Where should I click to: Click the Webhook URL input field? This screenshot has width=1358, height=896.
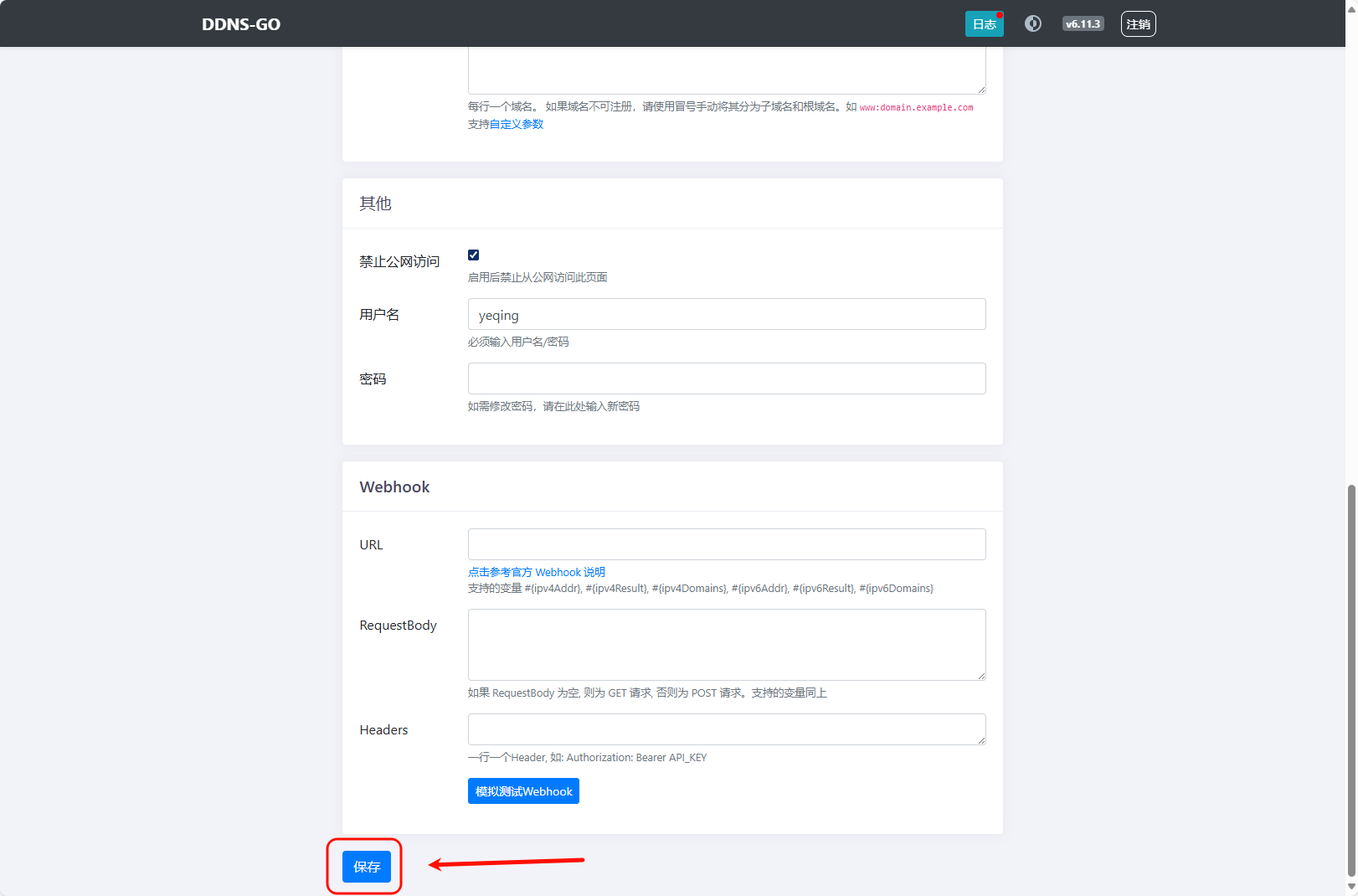726,544
